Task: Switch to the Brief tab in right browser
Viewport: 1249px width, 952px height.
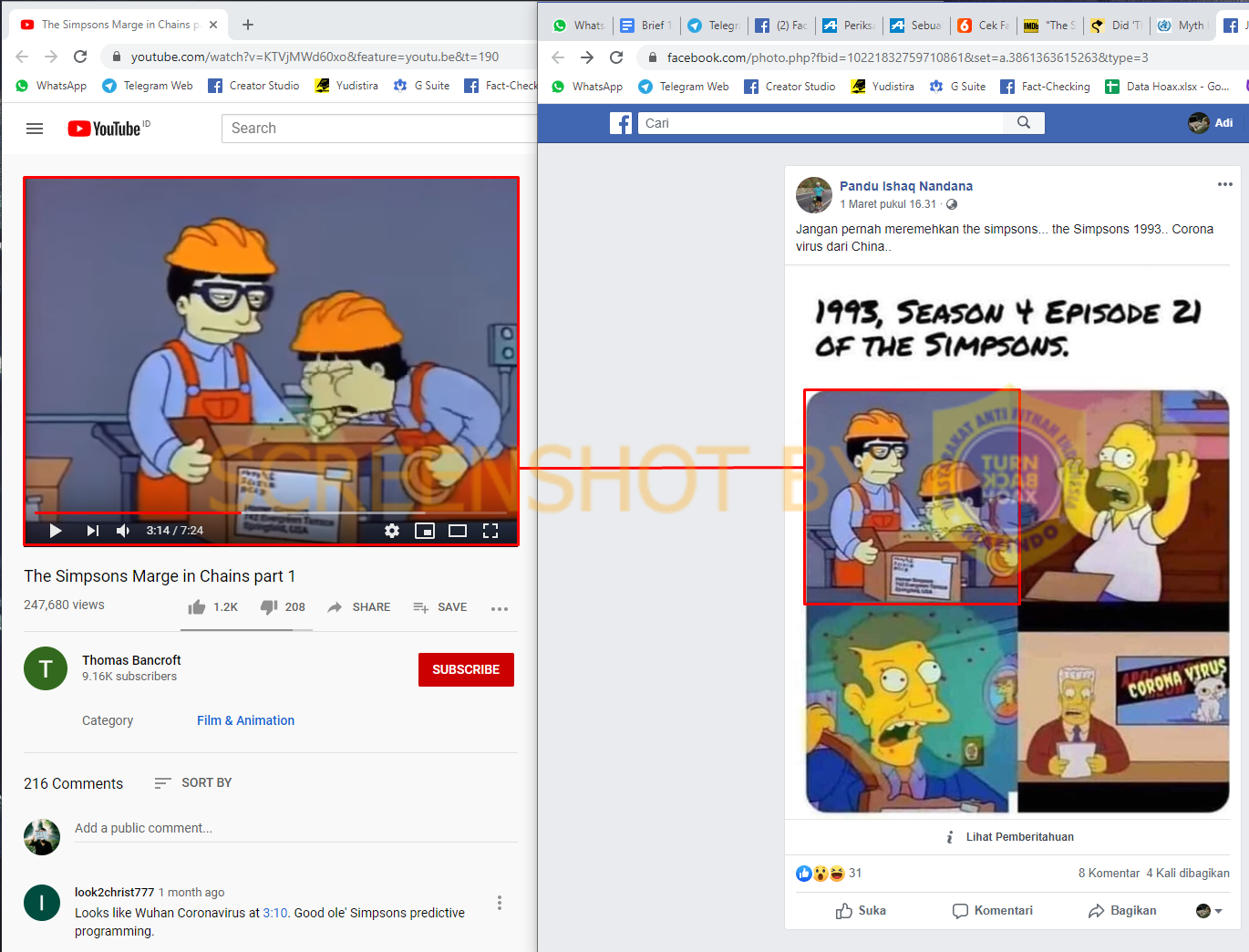Action: (x=646, y=26)
